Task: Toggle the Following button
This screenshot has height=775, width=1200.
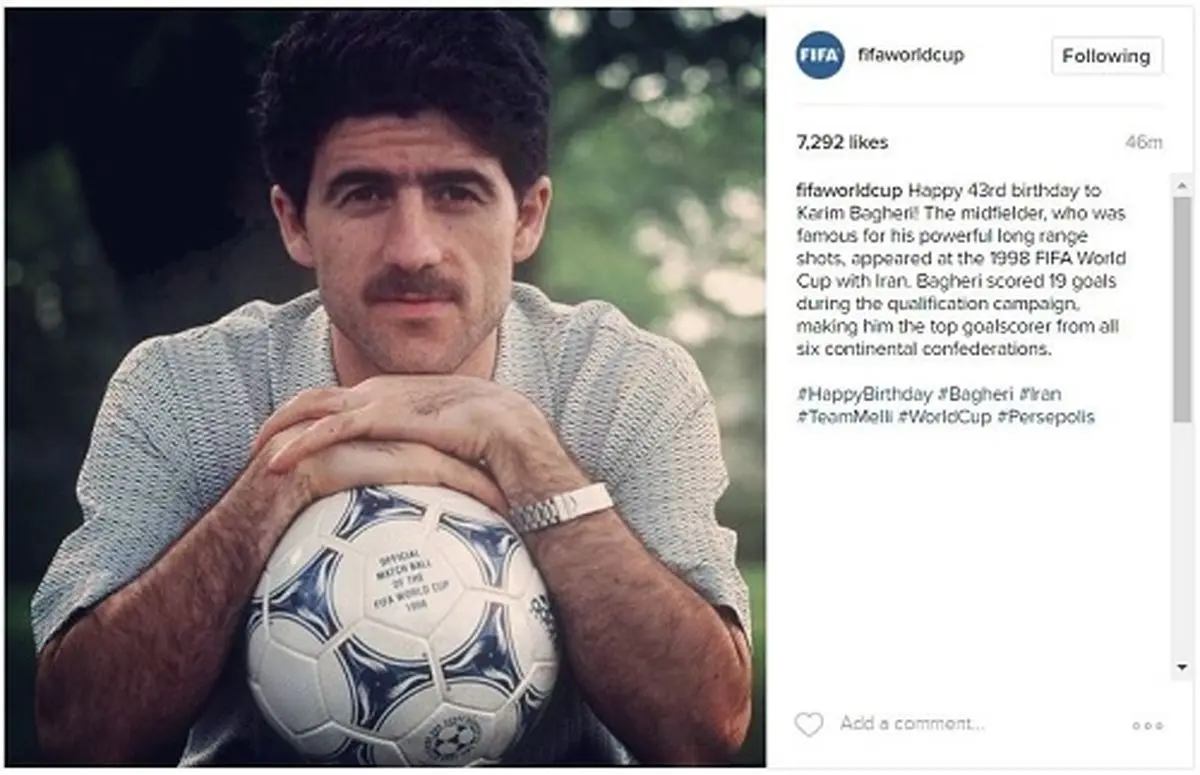Action: point(1107,56)
